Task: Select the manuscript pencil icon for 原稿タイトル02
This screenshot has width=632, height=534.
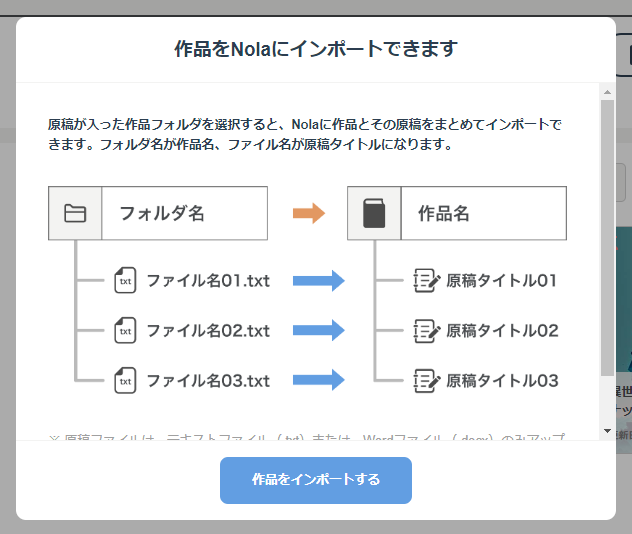Action: pos(427,331)
